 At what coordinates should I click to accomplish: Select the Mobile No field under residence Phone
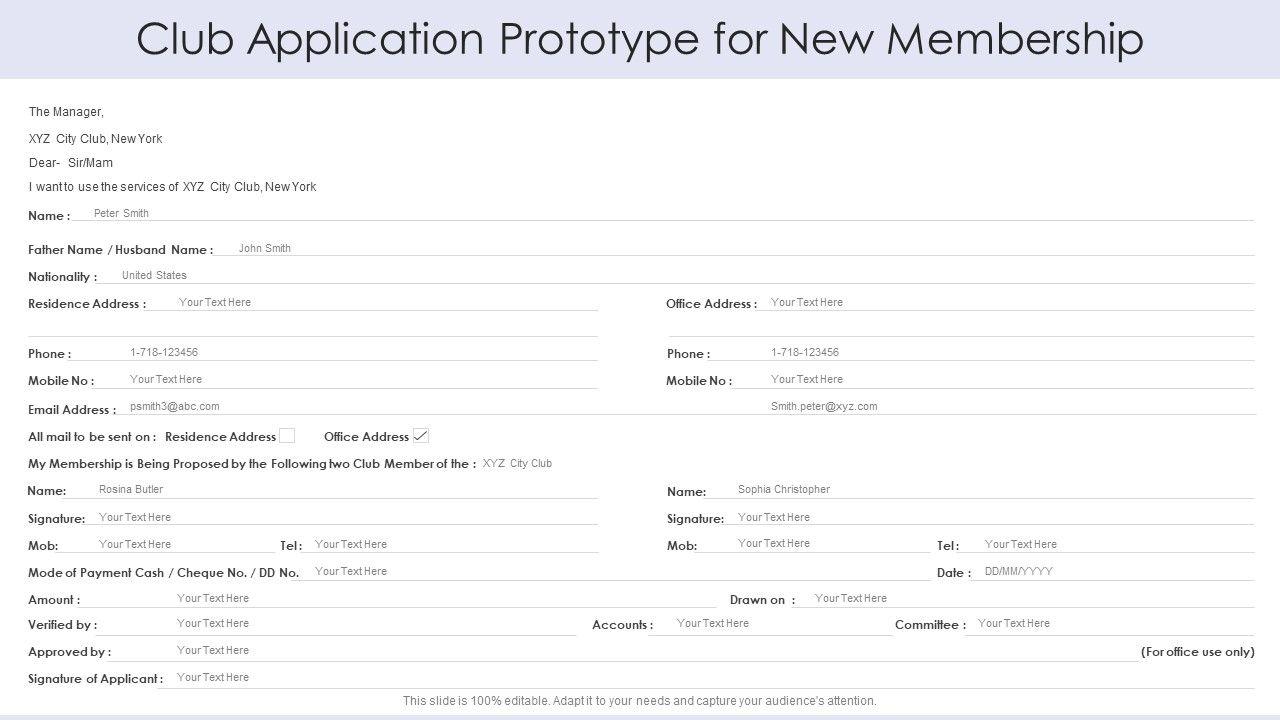(x=347, y=379)
